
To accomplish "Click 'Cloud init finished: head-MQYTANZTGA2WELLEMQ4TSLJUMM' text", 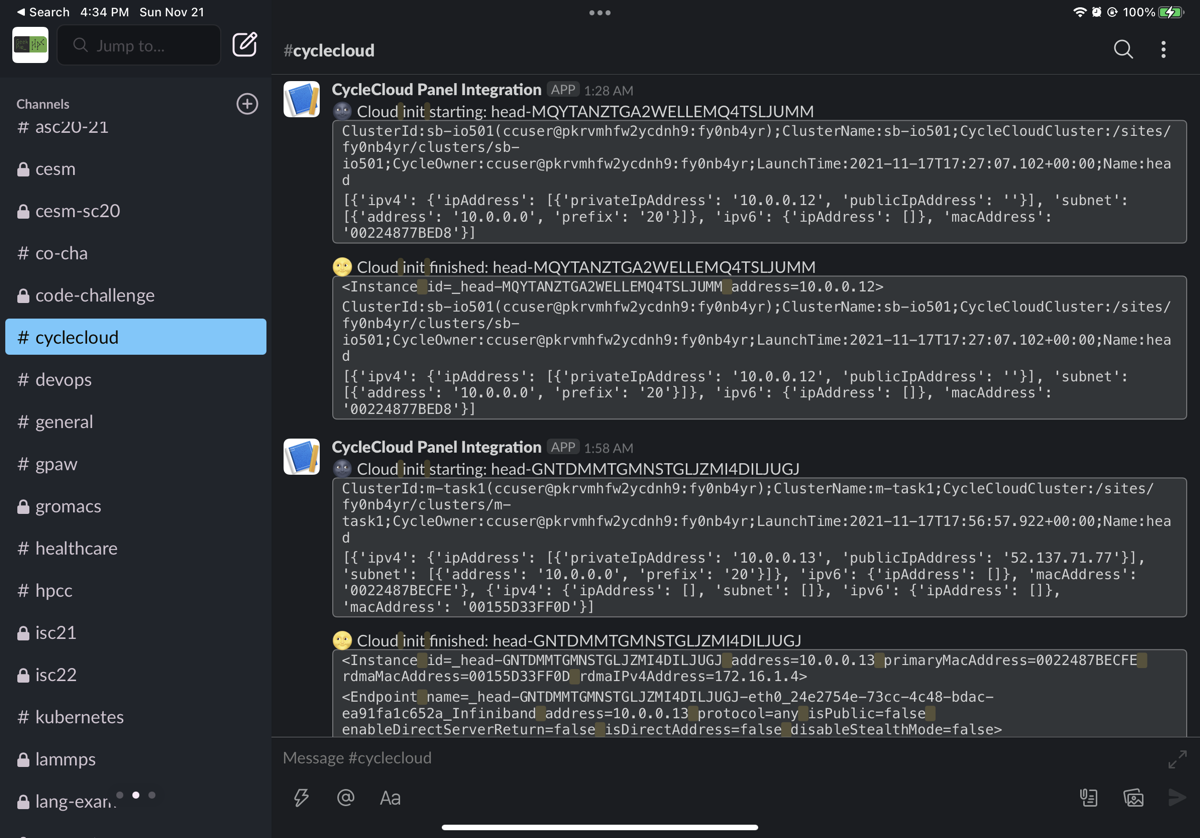I will coord(586,267).
